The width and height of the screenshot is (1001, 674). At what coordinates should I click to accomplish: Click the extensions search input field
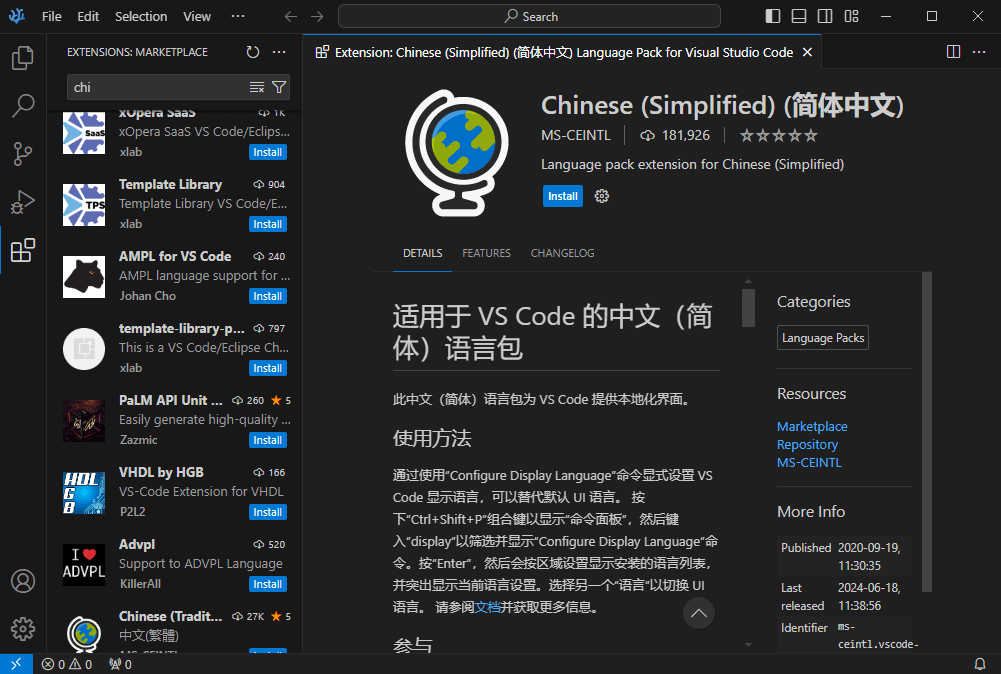pos(155,87)
